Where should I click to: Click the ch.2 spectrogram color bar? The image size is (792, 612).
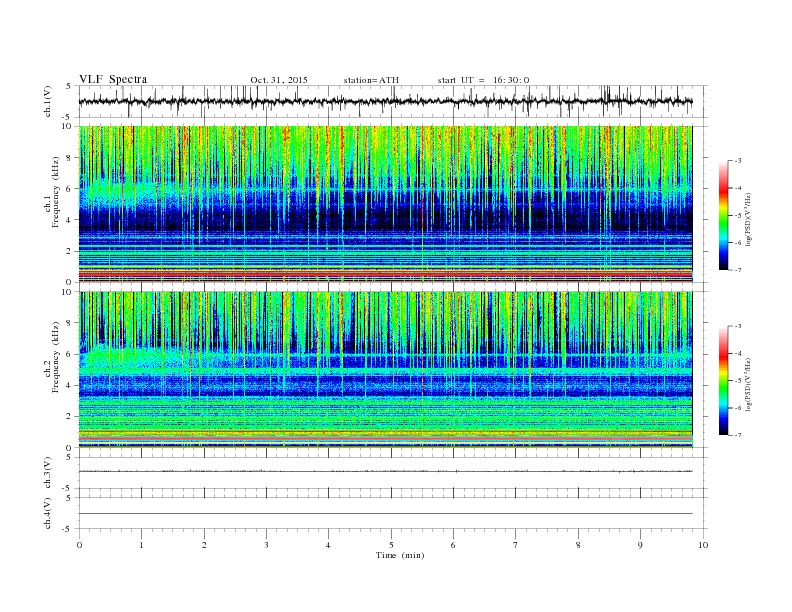tap(723, 381)
